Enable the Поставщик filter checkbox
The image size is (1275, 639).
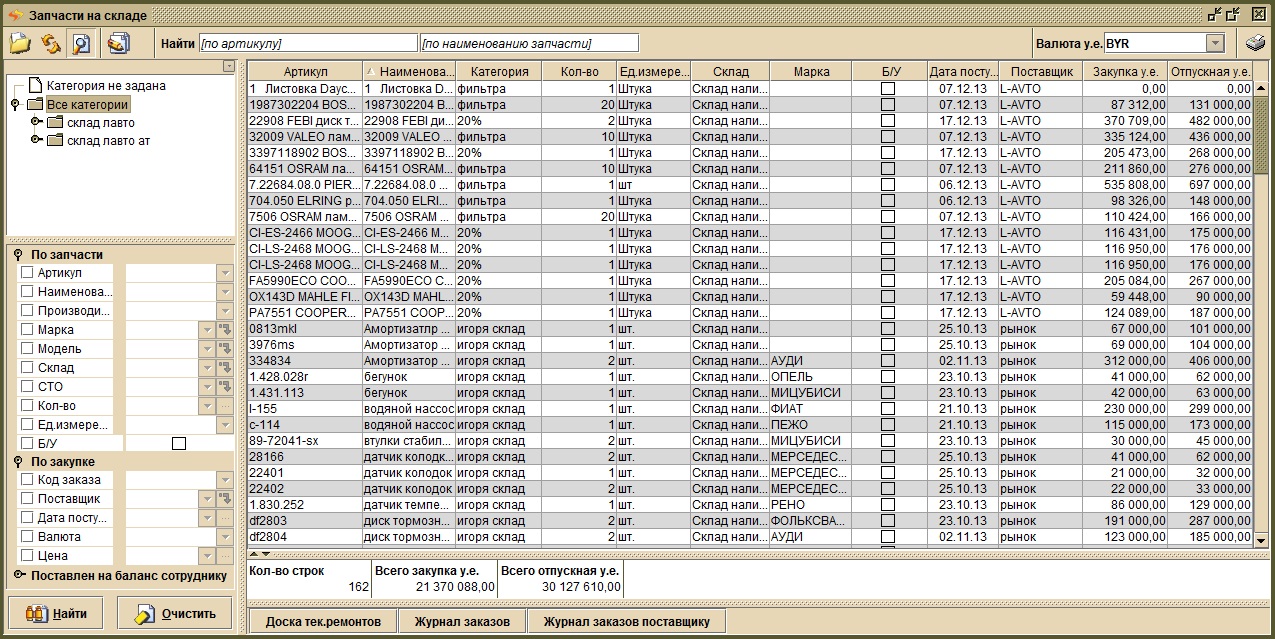tap(28, 498)
